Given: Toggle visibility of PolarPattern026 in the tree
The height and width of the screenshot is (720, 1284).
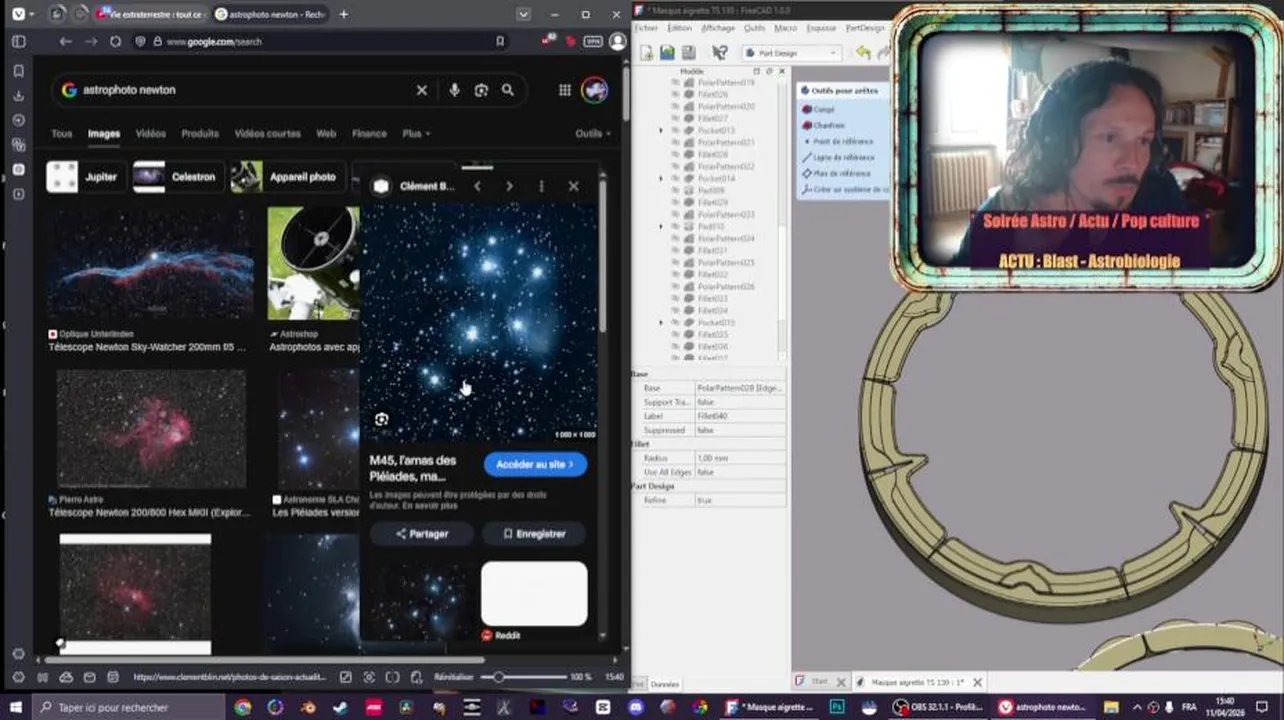Looking at the screenshot, I should (675, 286).
